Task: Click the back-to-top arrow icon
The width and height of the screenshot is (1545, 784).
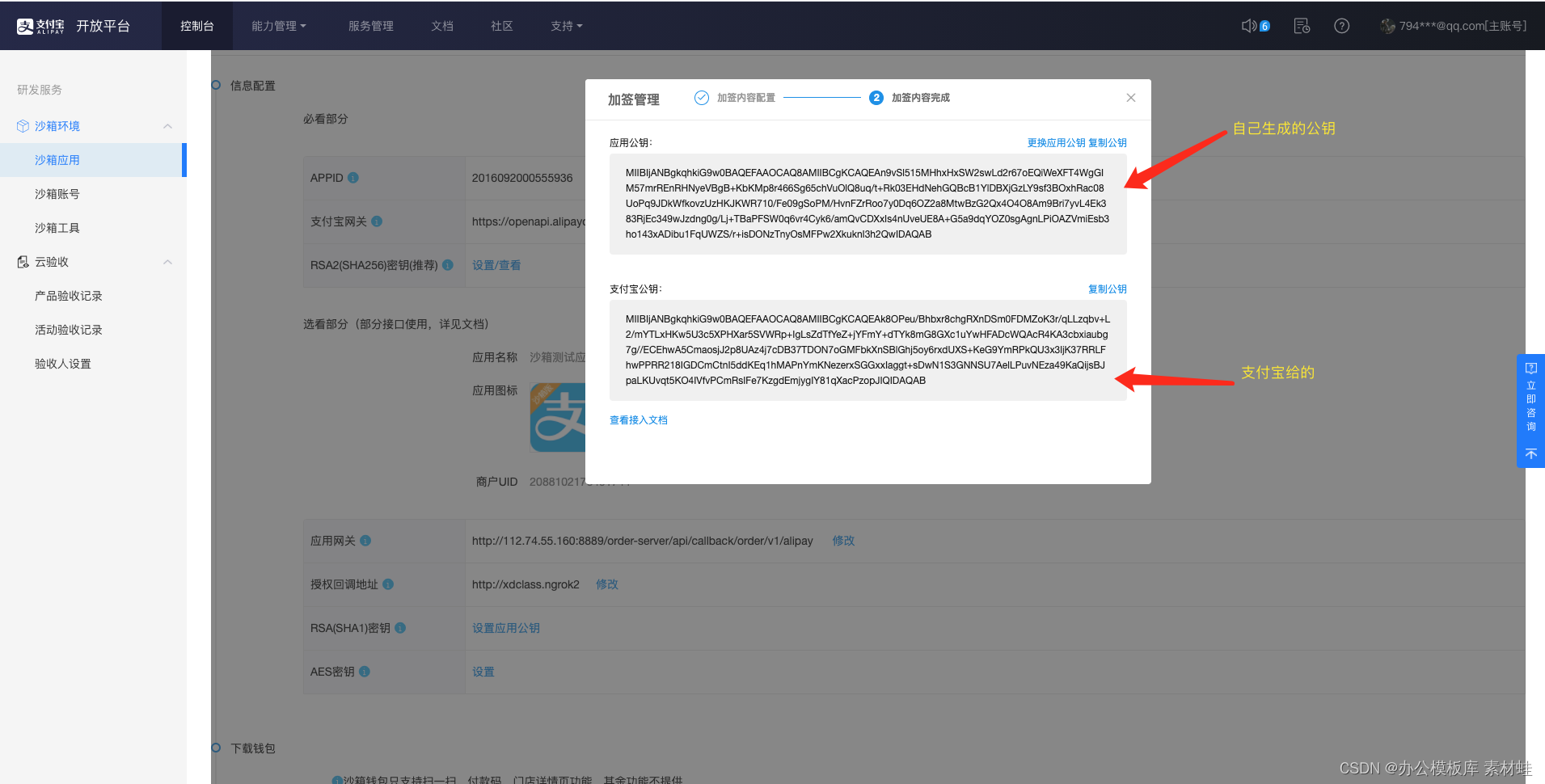Action: pyautogui.click(x=1531, y=454)
